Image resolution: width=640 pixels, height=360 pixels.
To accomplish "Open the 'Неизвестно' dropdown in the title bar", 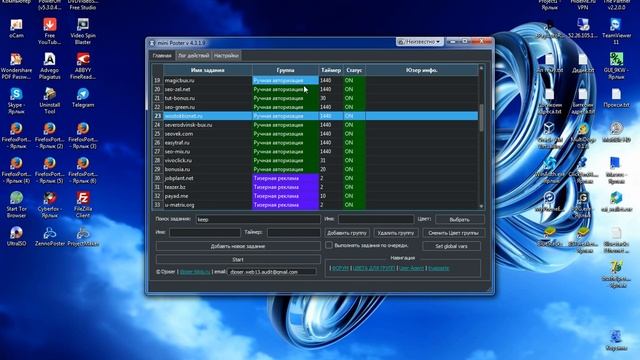I will tap(419, 42).
